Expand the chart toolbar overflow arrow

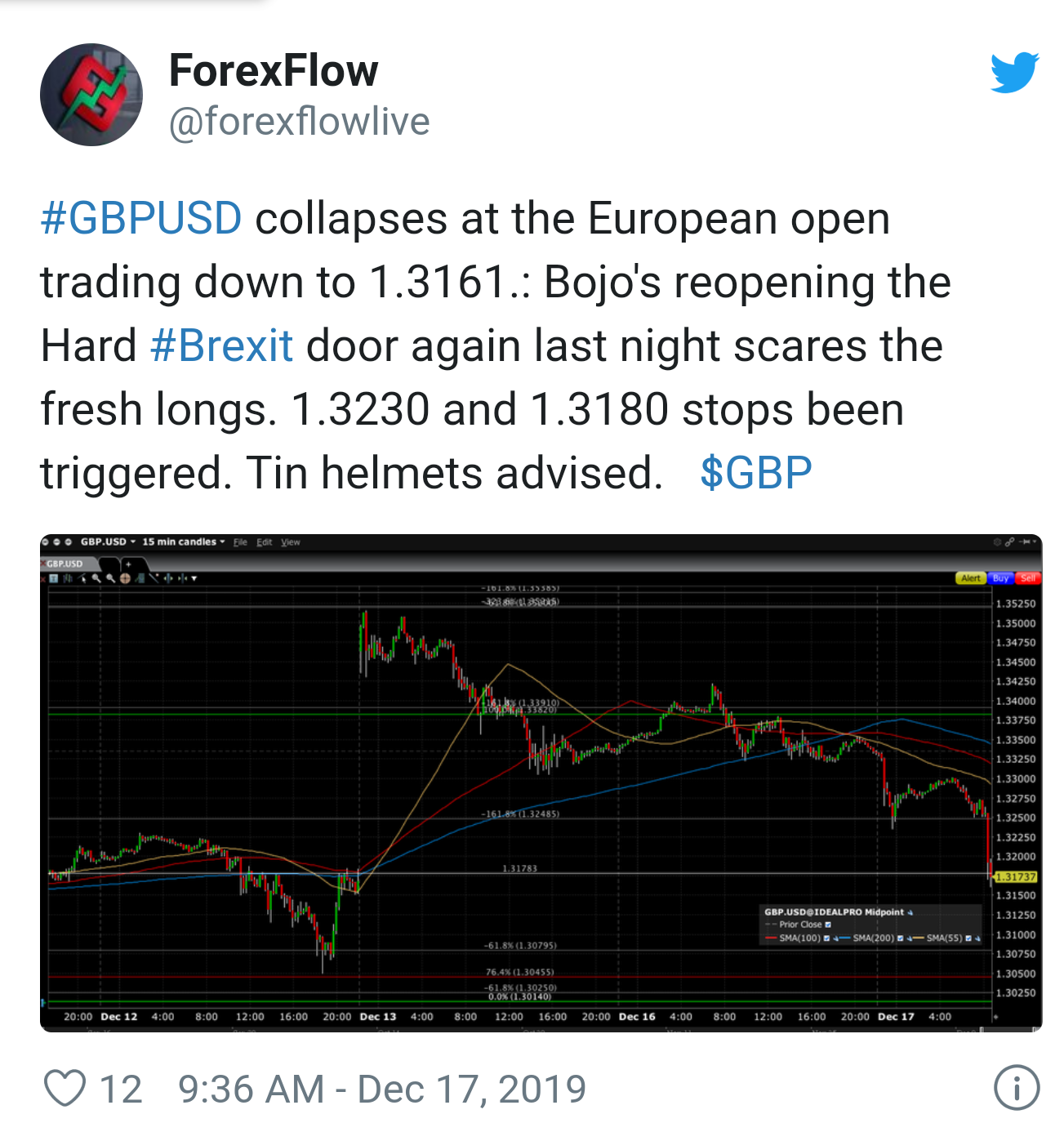(194, 578)
